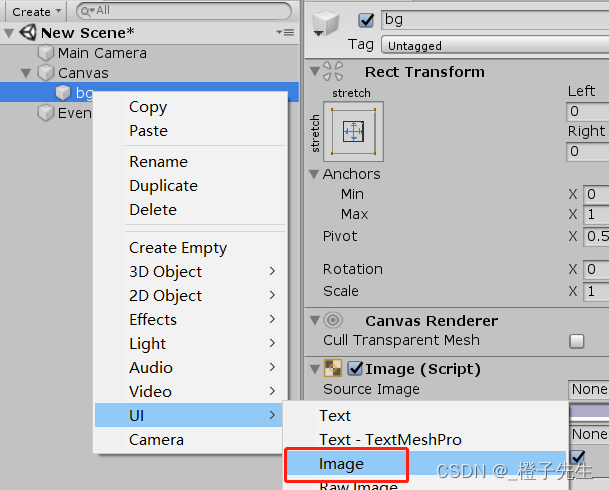The height and width of the screenshot is (490, 609).
Task: Click the Canvas cube icon
Action: (x=46, y=73)
